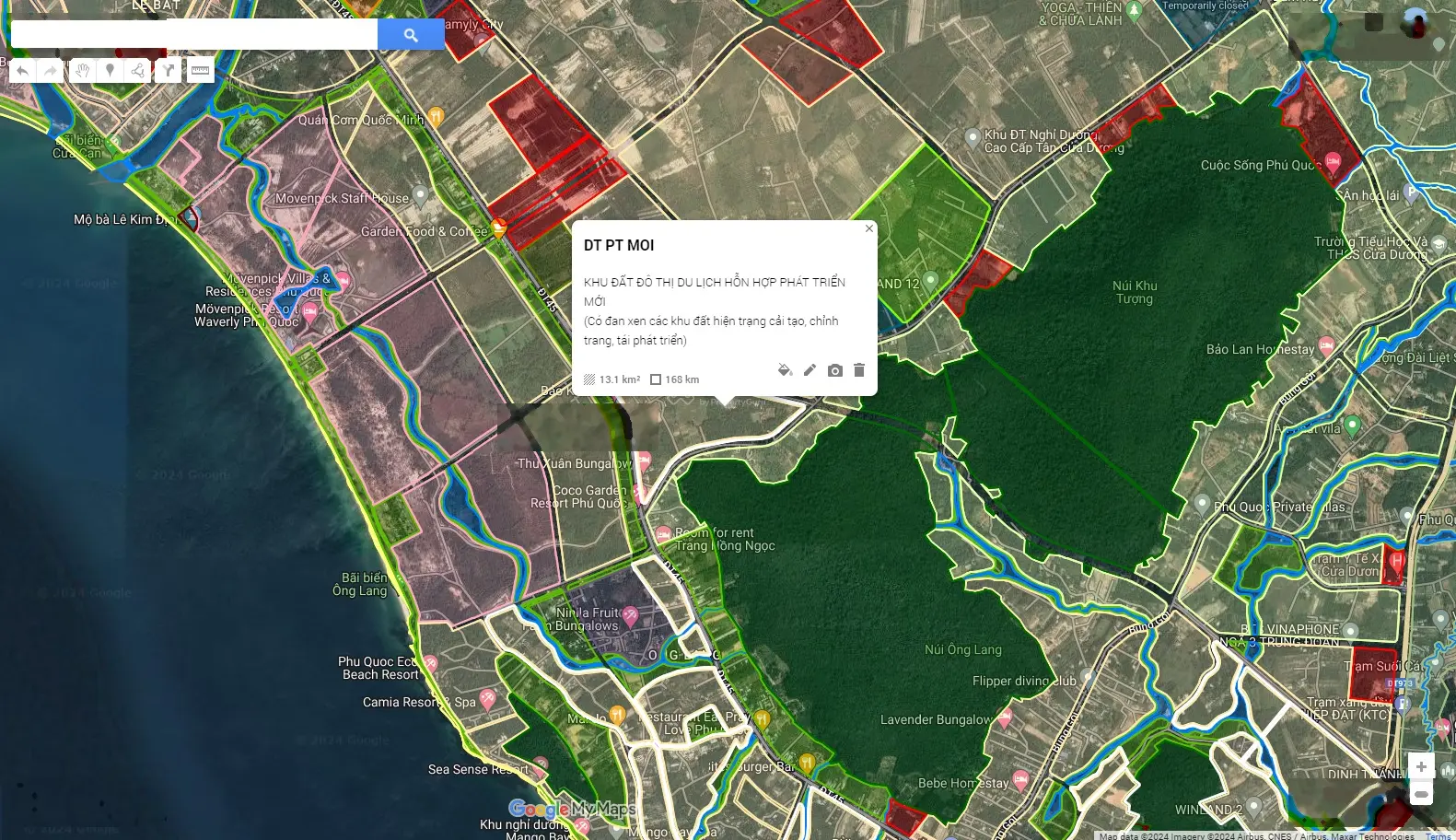
Task: Click the DT PT MOI title
Action: [x=619, y=245]
